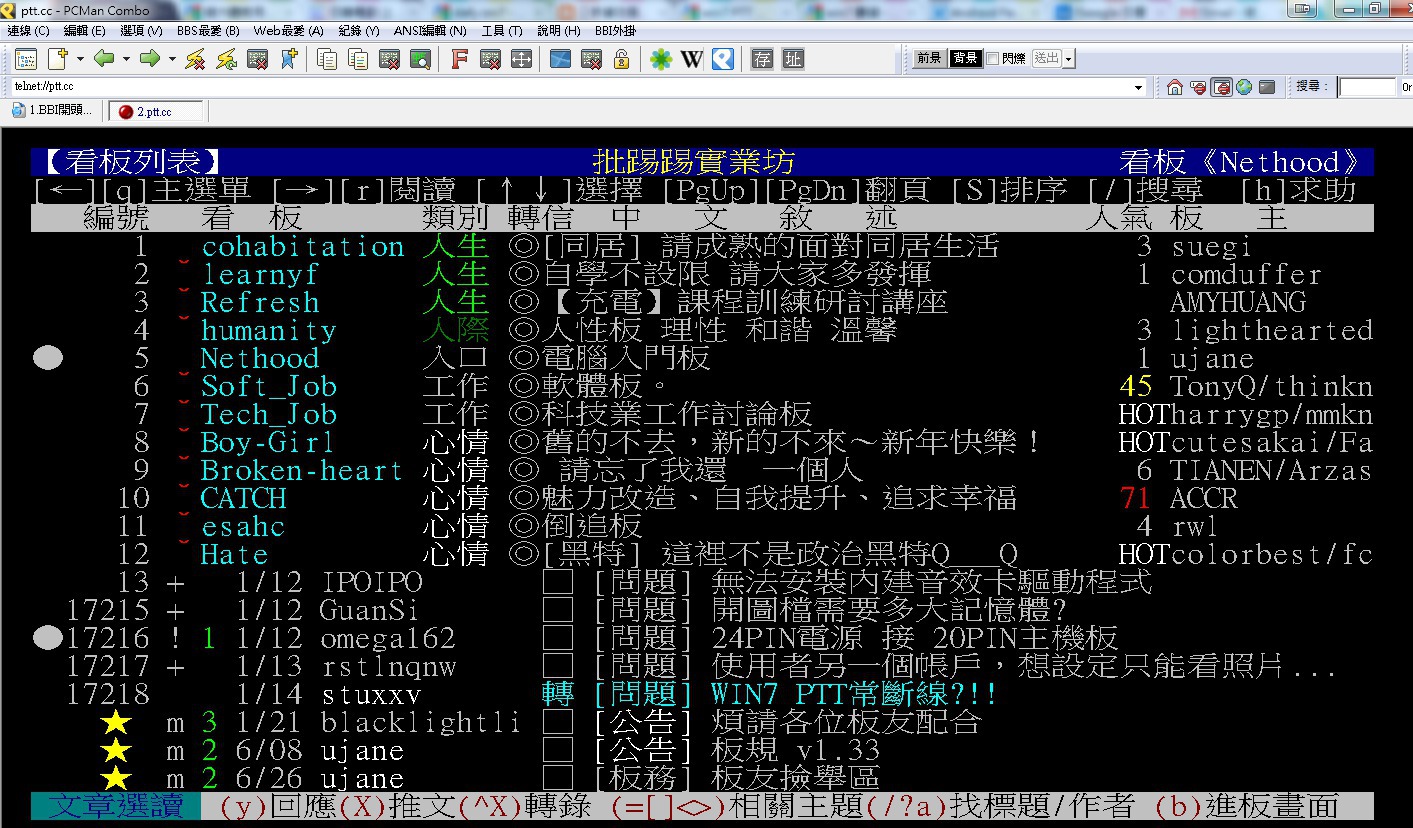This screenshot has height=828, width=1413.
Task: Click the yellow padlock icon
Action: [621, 59]
